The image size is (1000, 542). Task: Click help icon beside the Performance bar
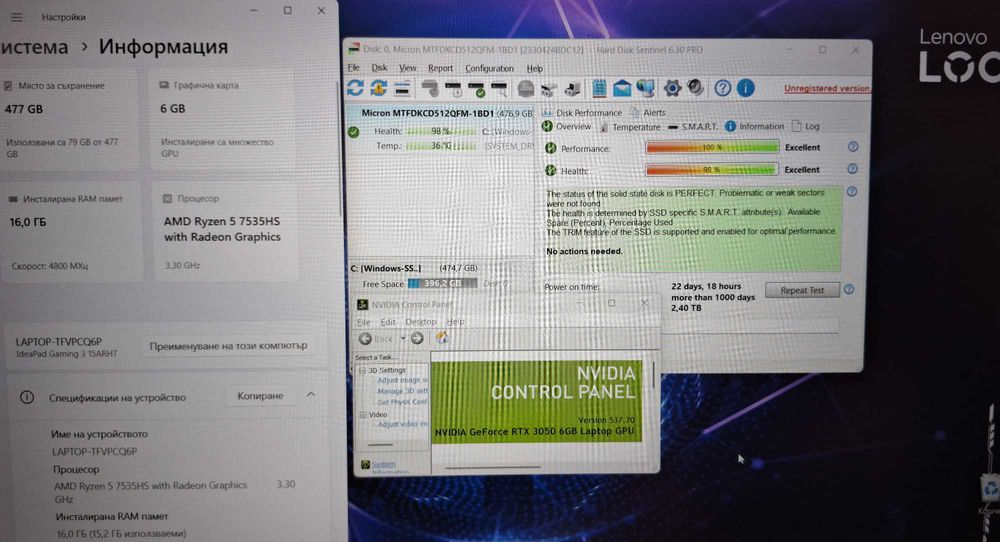point(853,147)
